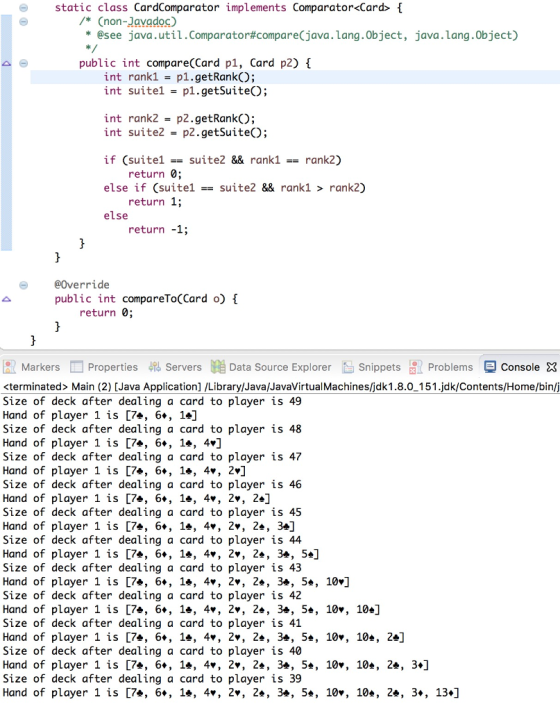This screenshot has width=560, height=711.
Task: Close the Console view with its X
Action: point(551,367)
